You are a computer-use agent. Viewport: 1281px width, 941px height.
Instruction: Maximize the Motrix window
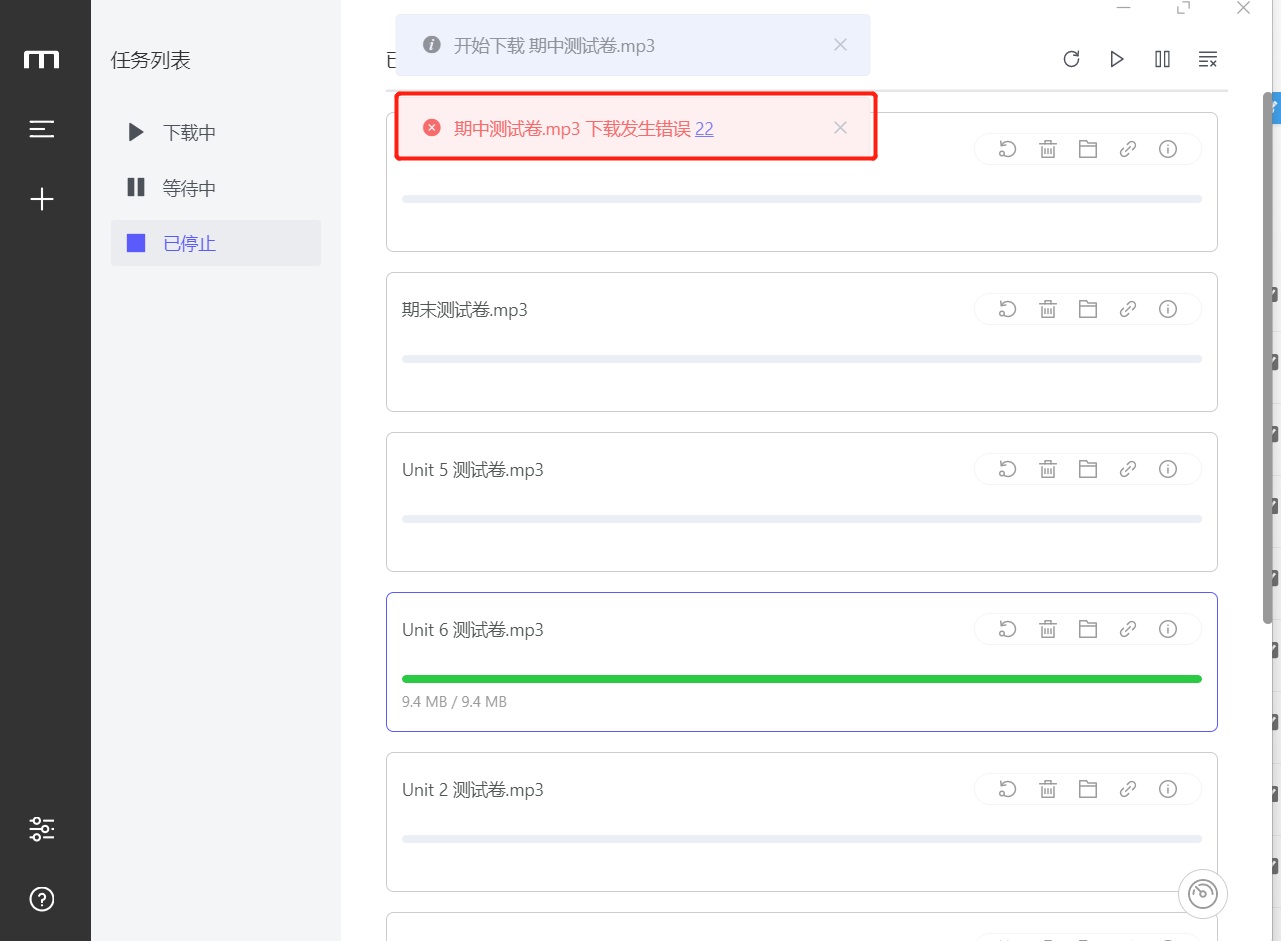(x=1184, y=8)
